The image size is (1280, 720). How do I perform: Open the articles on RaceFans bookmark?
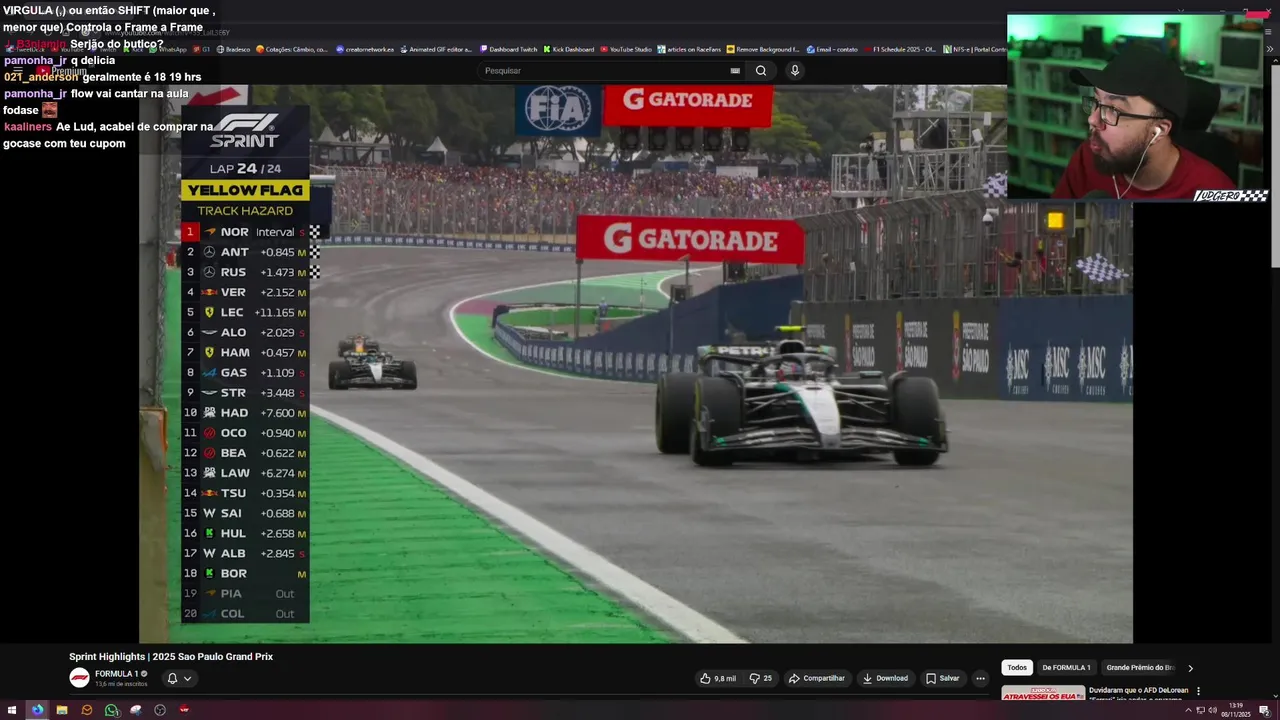pyautogui.click(x=690, y=49)
